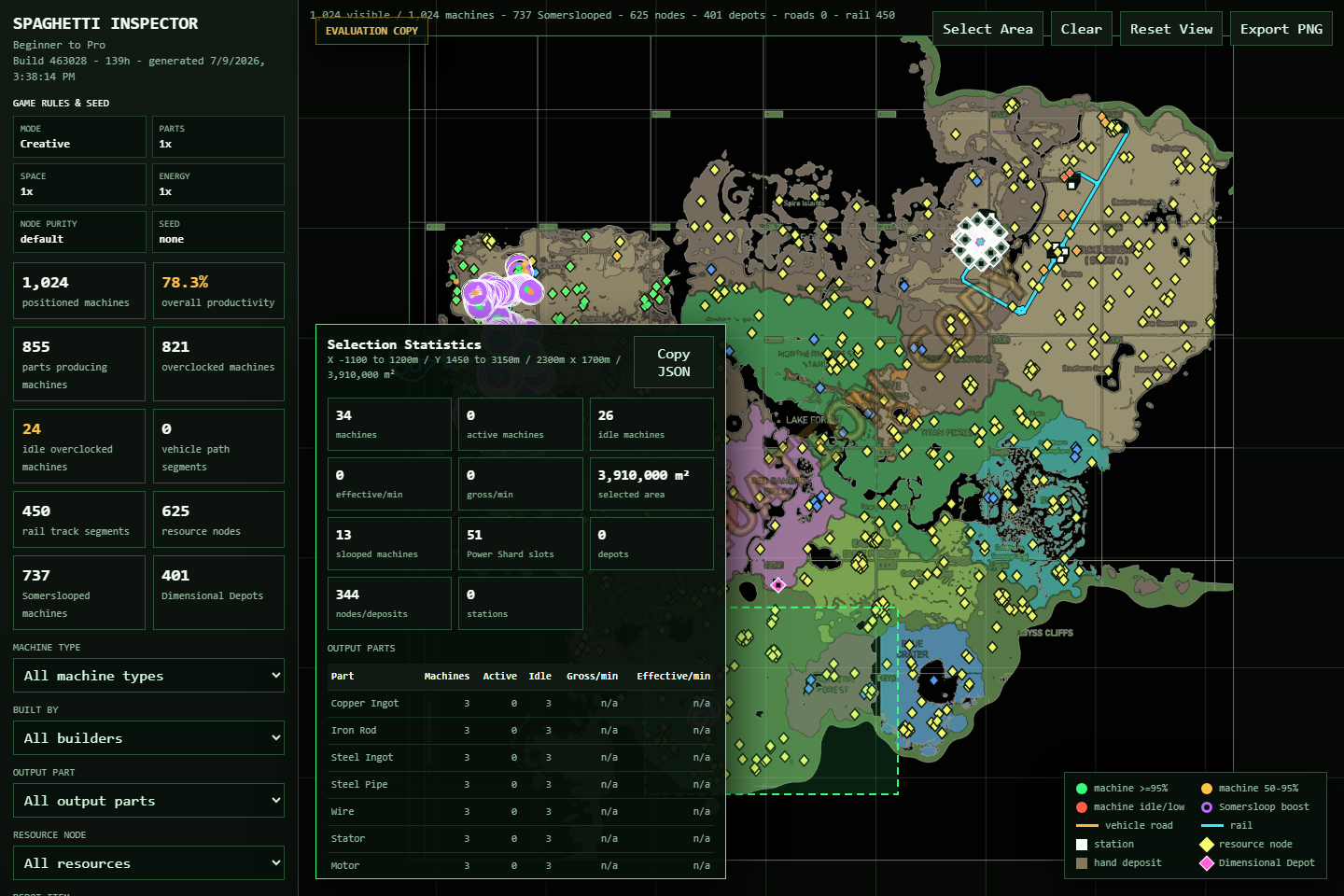Click the 13 slooped machines stat
1344x896 pixels.
[x=389, y=544]
